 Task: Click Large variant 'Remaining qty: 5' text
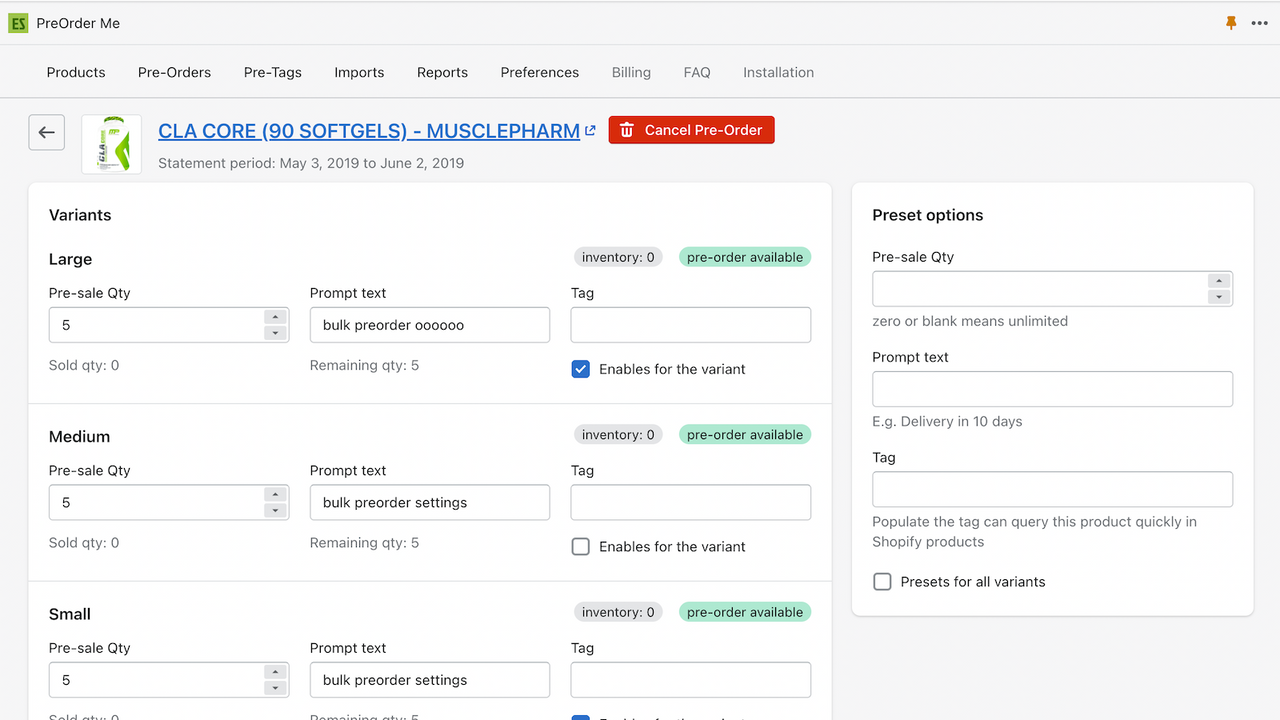pyautogui.click(x=364, y=366)
